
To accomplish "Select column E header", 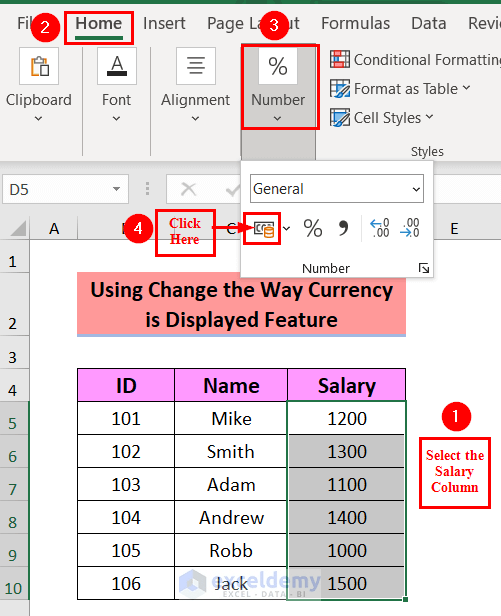I will coord(454,228).
